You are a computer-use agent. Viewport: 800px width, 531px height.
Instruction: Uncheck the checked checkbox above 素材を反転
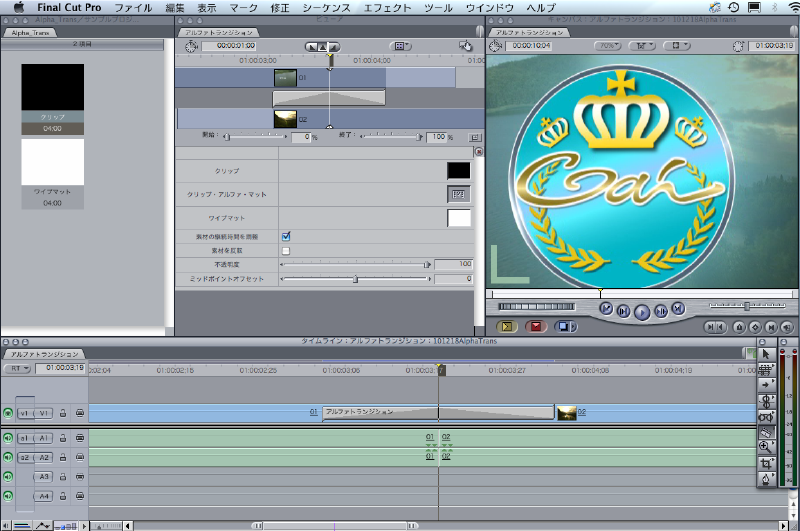click(x=286, y=236)
